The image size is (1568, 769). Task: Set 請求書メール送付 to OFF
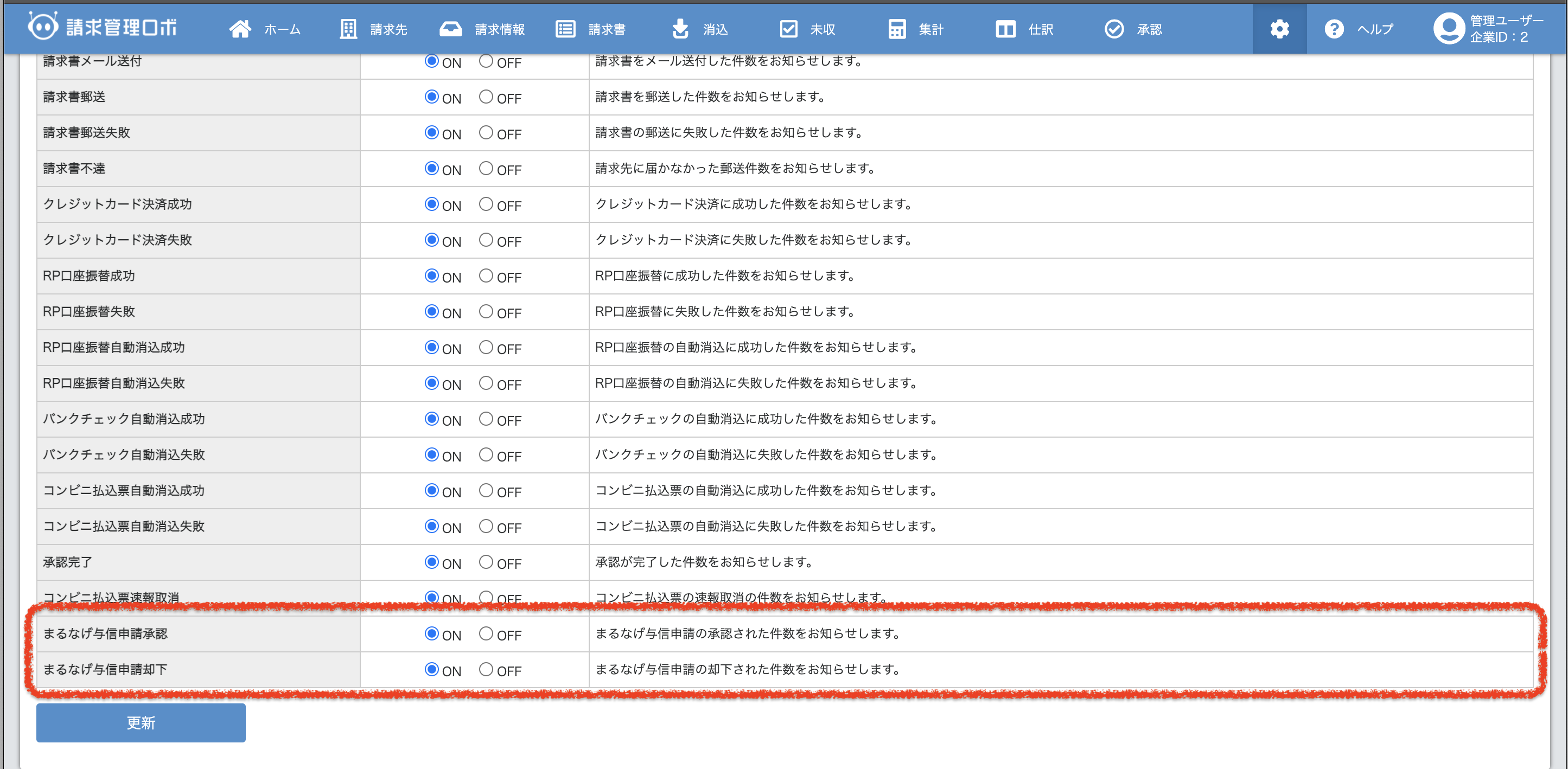485,61
